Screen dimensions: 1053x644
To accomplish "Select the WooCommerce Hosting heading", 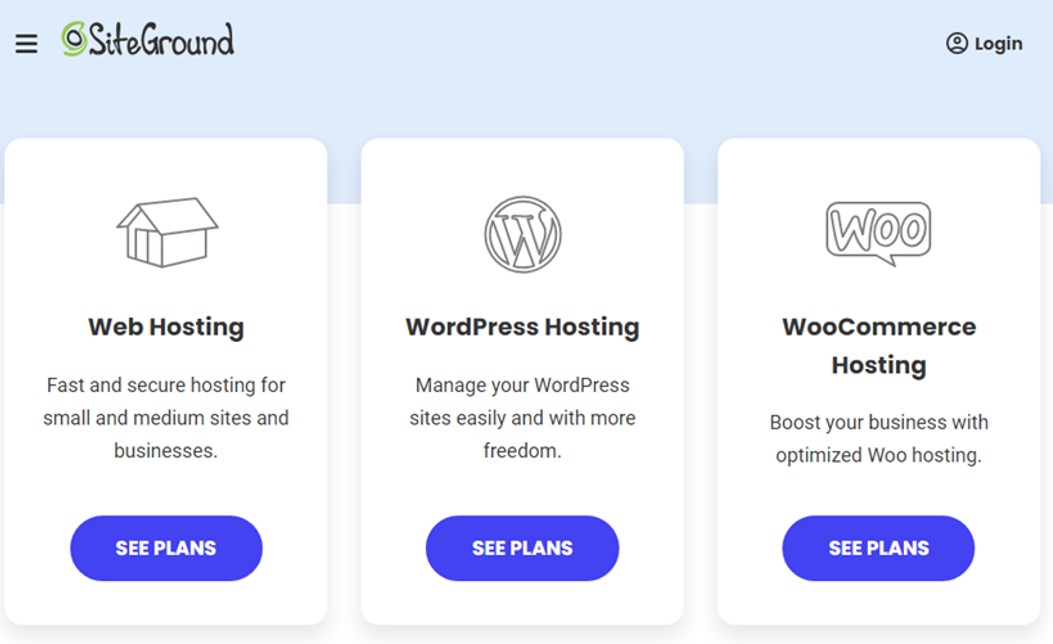I will 878,345.
